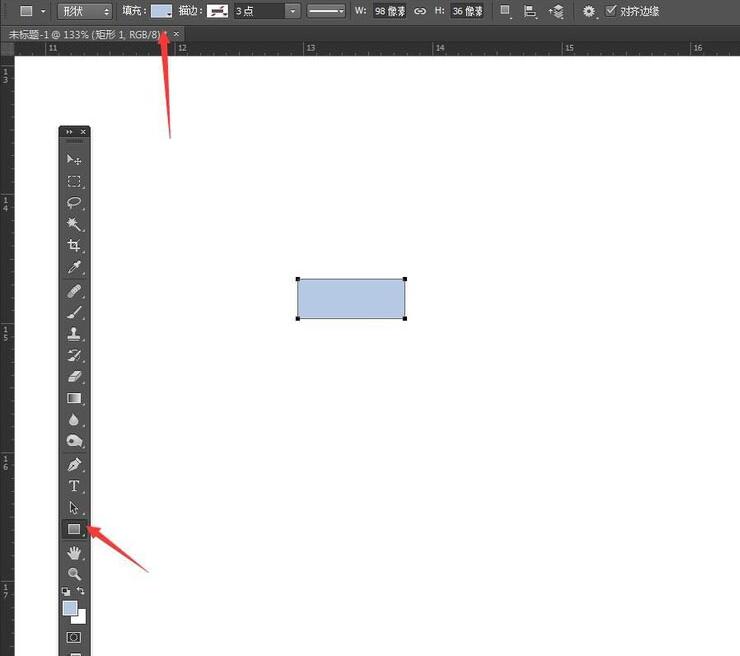
Task: Select the Hand tool
Action: (74, 552)
